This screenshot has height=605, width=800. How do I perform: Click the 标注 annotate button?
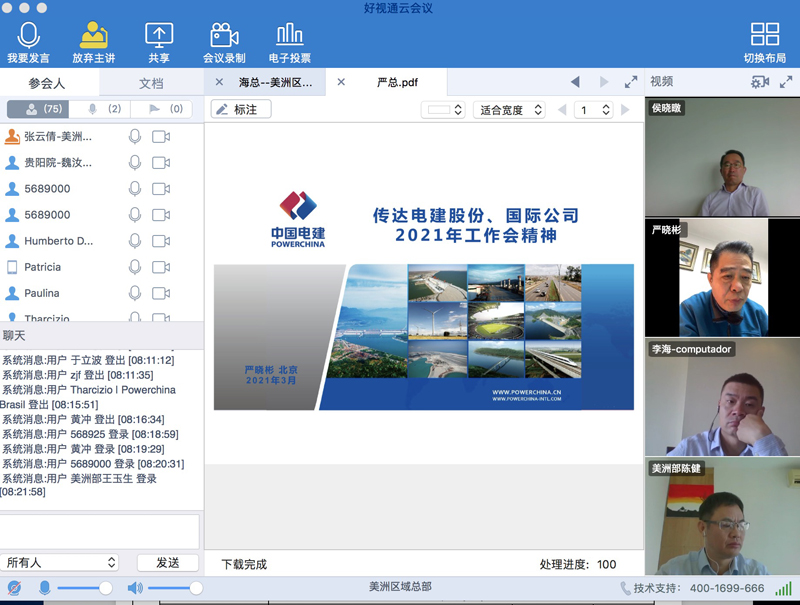pyautogui.click(x=241, y=110)
